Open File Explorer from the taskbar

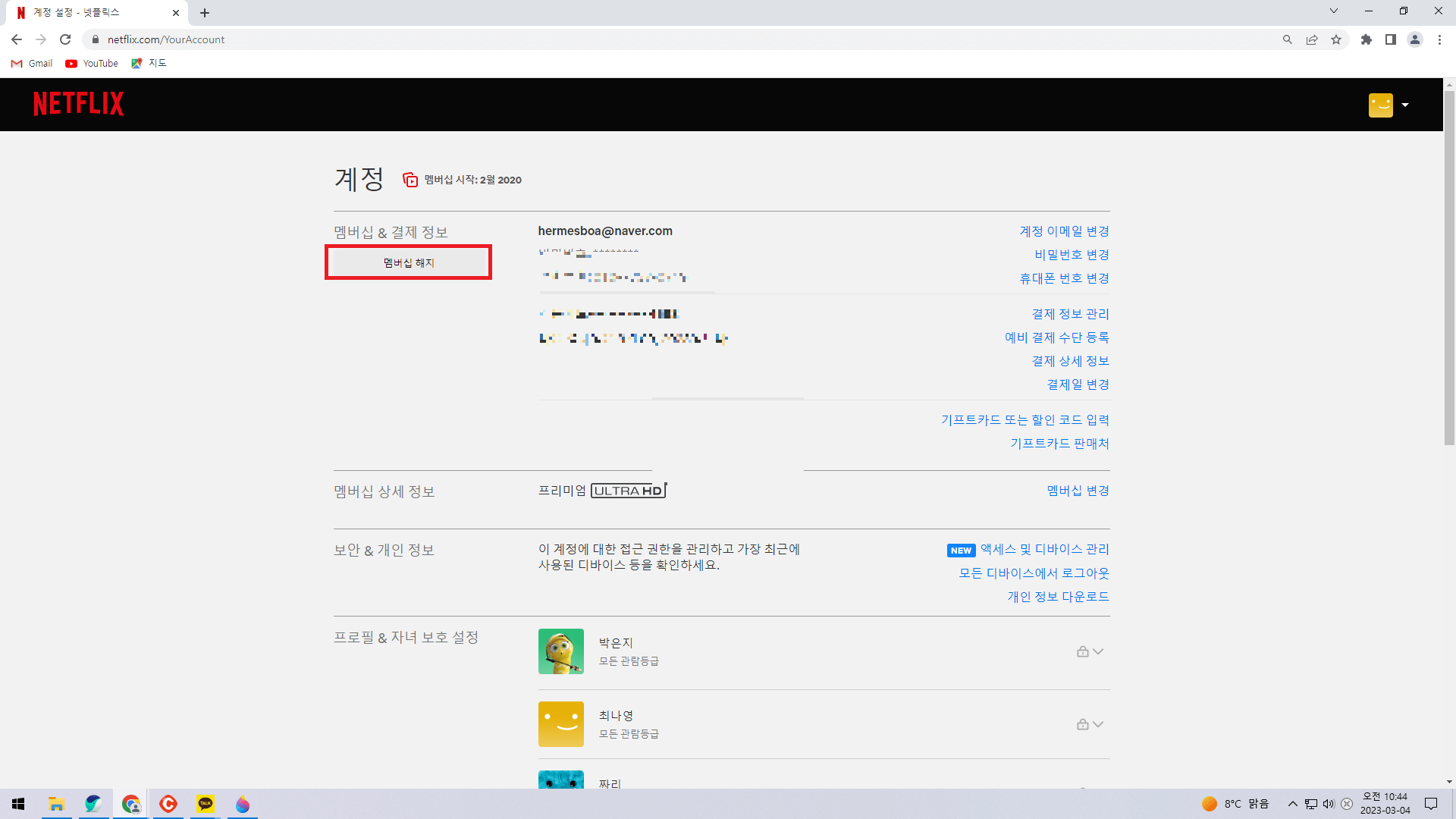56,804
